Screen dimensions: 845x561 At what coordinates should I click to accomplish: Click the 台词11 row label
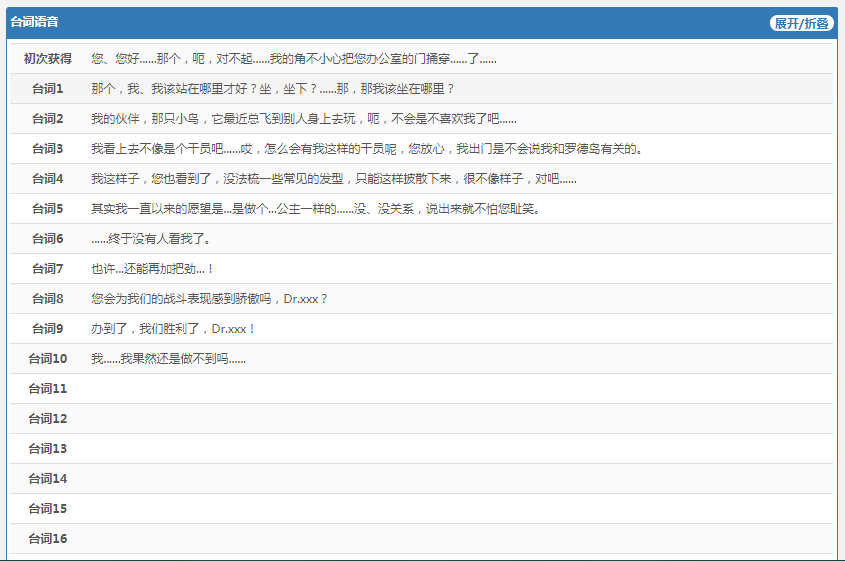tap(47, 389)
